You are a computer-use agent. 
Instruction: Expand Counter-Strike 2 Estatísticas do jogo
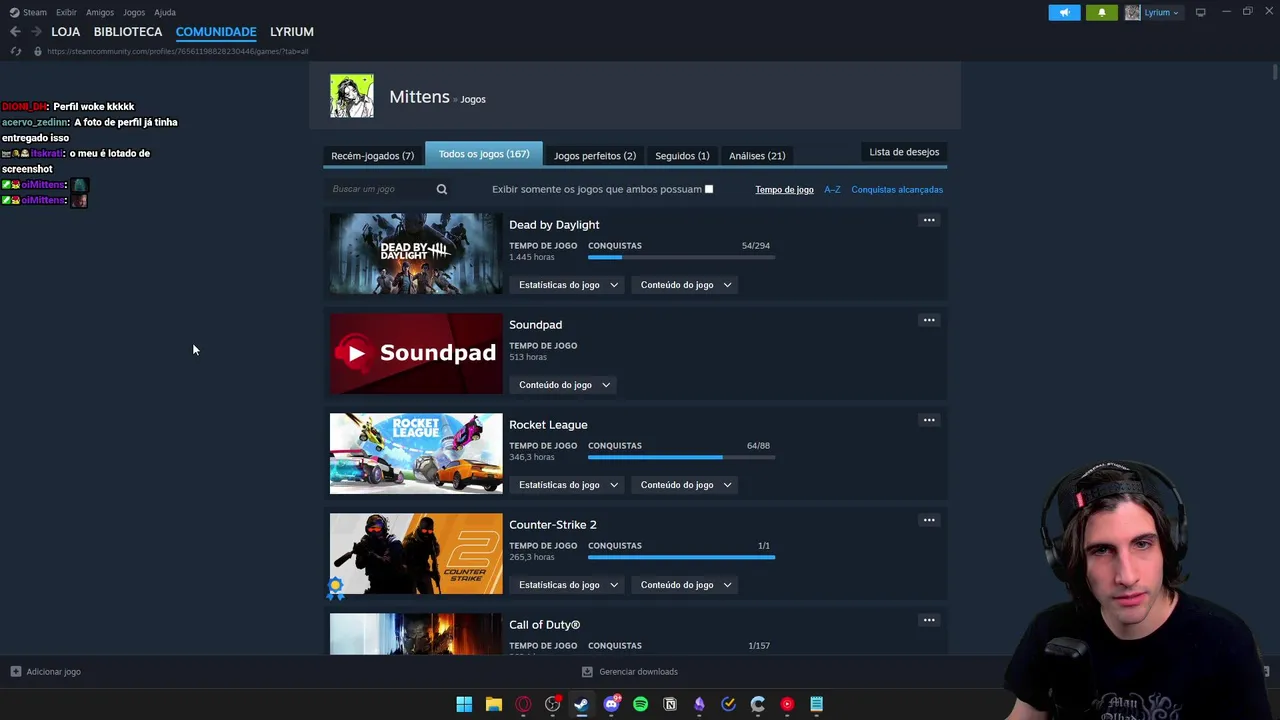click(x=568, y=585)
